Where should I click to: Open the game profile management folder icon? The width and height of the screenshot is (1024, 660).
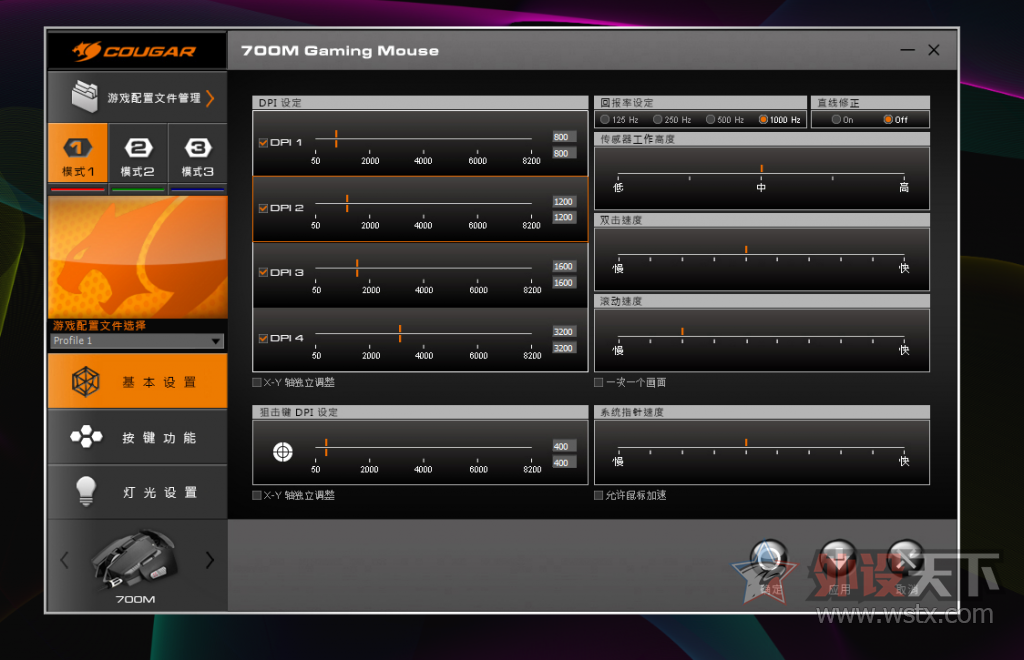click(85, 97)
